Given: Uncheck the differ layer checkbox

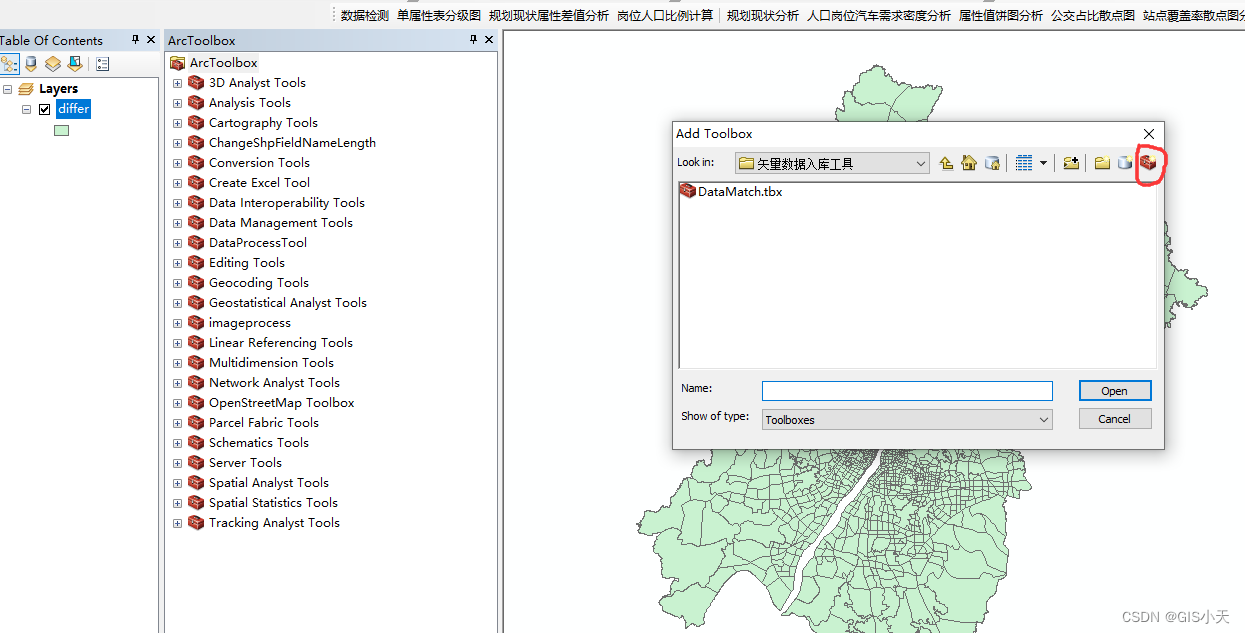Looking at the screenshot, I should pyautogui.click(x=45, y=109).
